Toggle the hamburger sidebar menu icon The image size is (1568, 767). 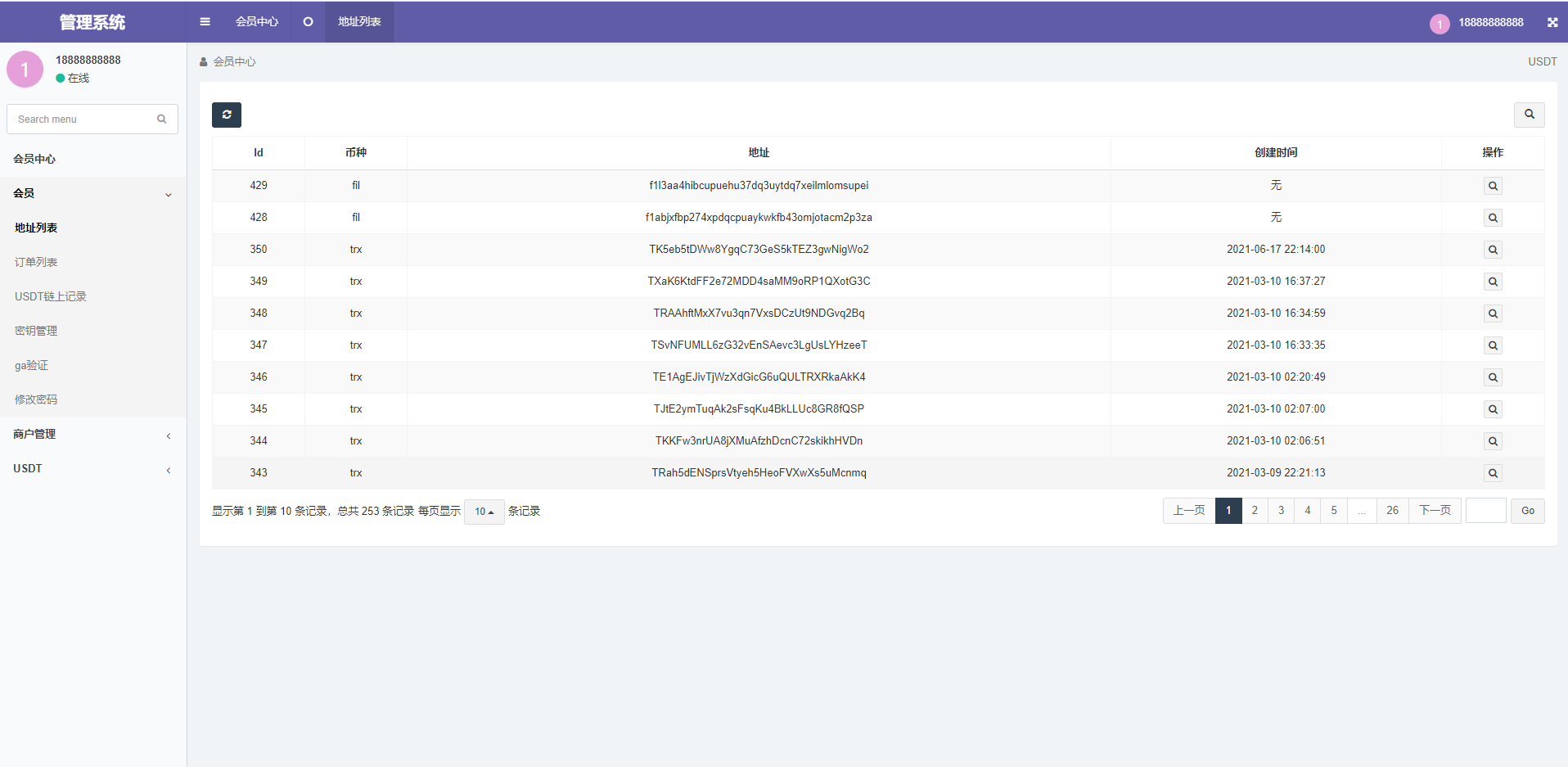pyautogui.click(x=205, y=22)
